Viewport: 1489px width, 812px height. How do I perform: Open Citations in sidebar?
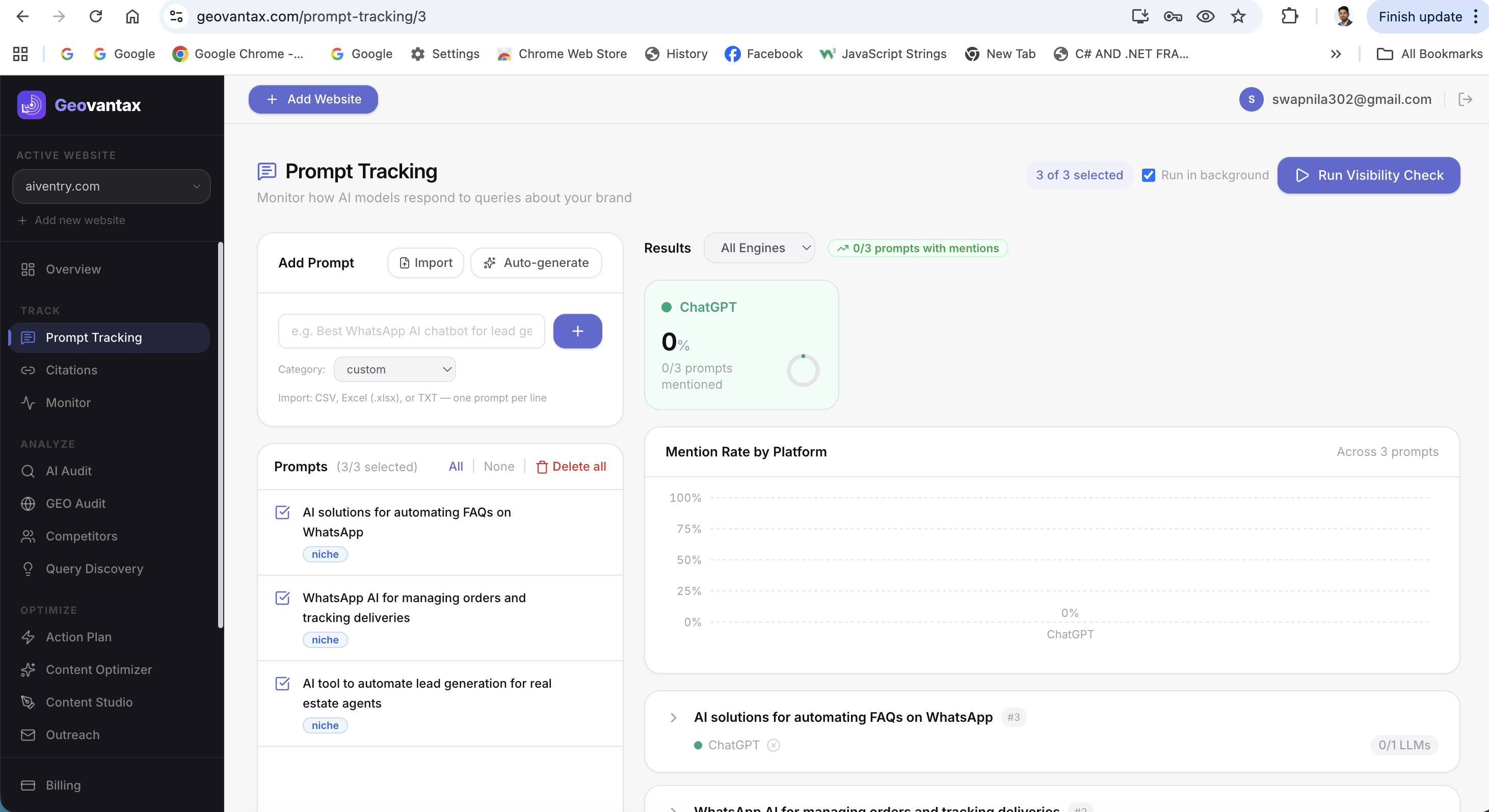(71, 370)
